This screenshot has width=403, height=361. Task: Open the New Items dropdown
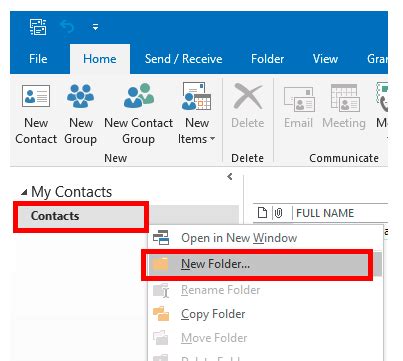pos(197,114)
